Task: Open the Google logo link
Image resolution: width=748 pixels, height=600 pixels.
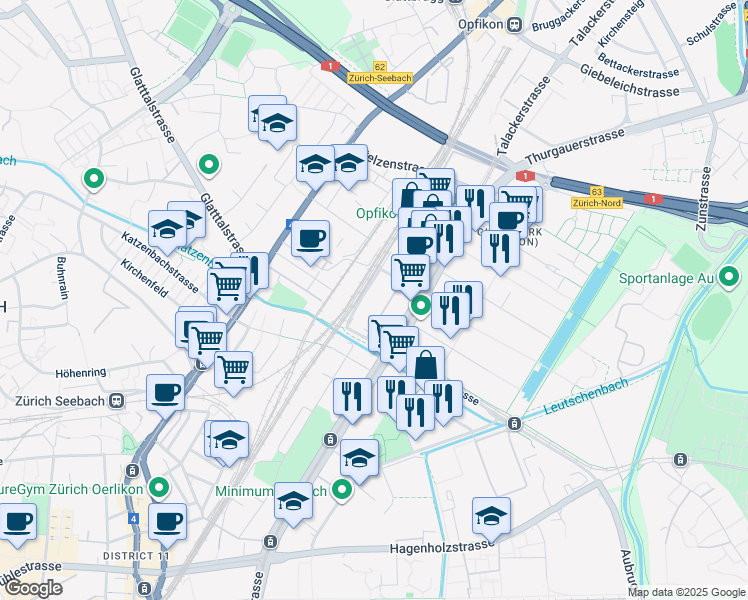Action: 31,589
